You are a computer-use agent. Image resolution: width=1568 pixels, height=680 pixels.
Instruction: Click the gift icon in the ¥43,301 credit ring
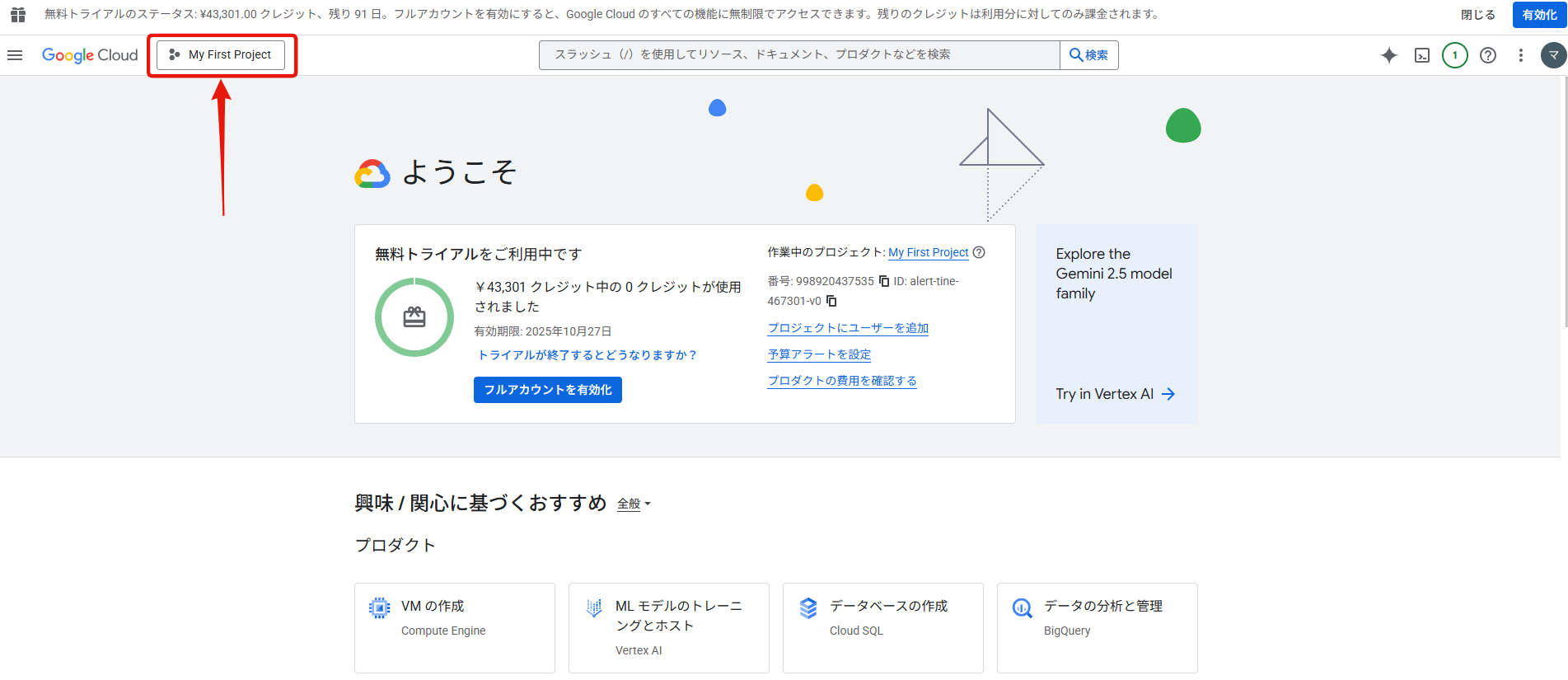coord(414,317)
